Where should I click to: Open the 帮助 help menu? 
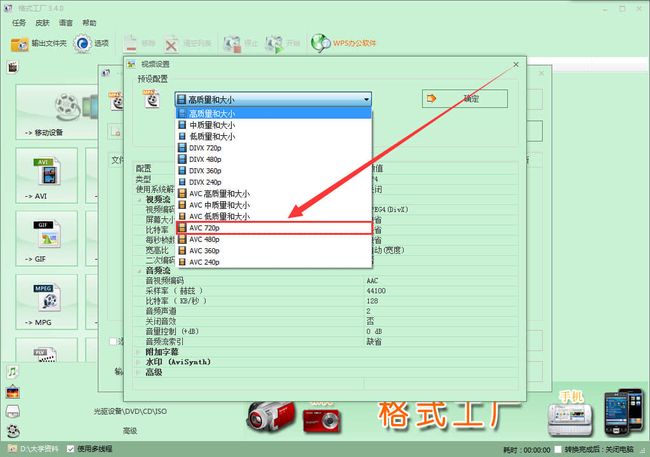tap(89, 23)
